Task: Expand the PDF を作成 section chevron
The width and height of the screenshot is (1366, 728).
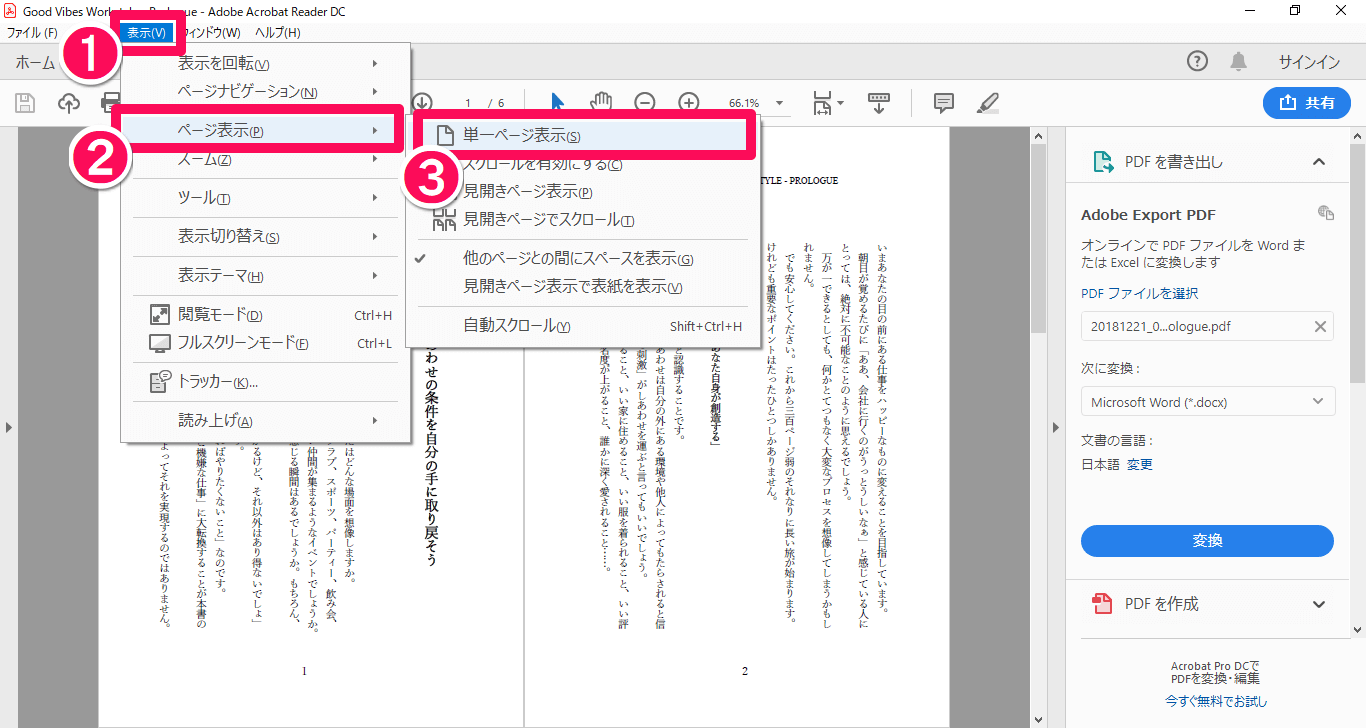Action: click(1319, 604)
